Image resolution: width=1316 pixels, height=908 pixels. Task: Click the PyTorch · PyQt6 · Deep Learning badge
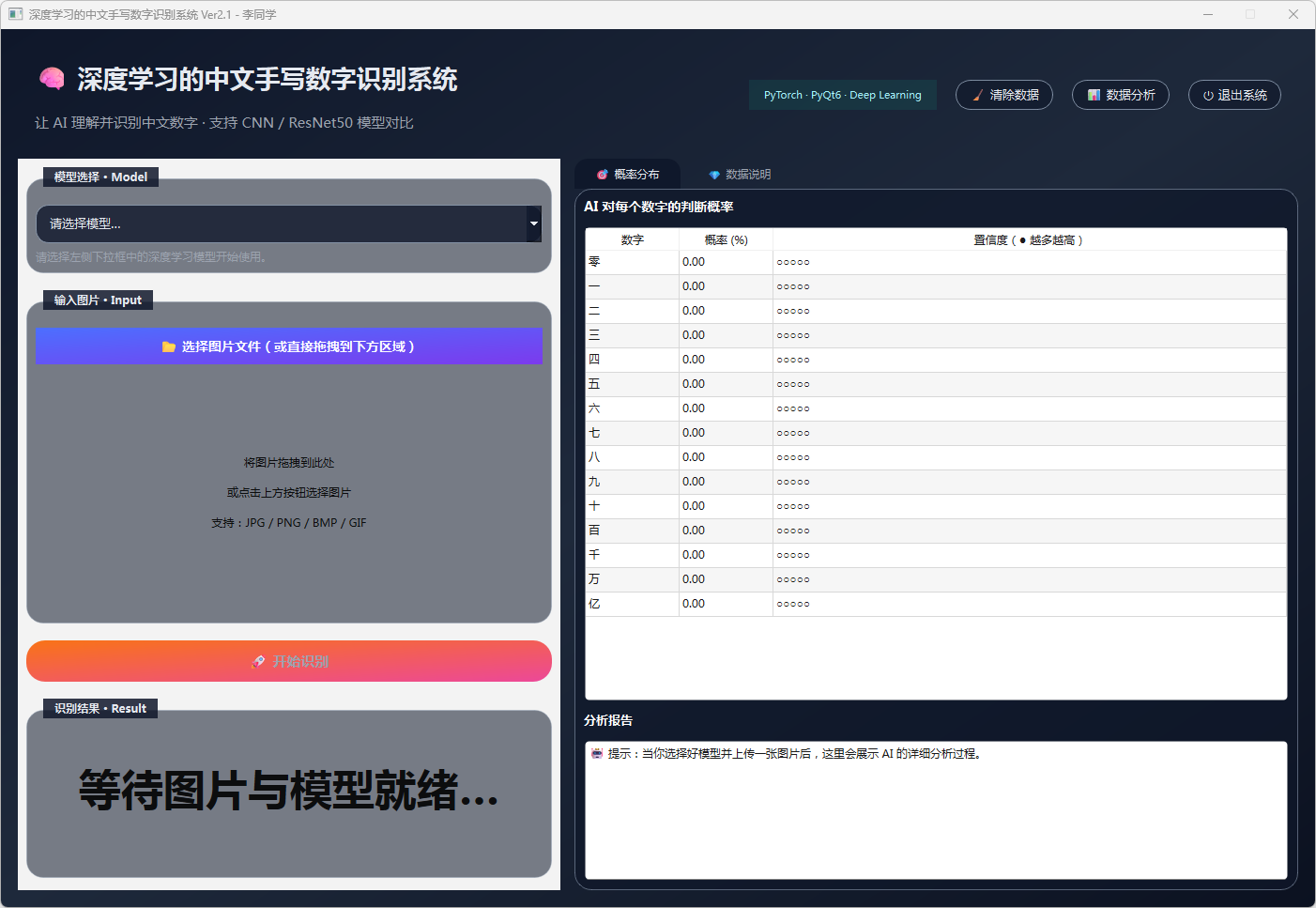tap(842, 95)
